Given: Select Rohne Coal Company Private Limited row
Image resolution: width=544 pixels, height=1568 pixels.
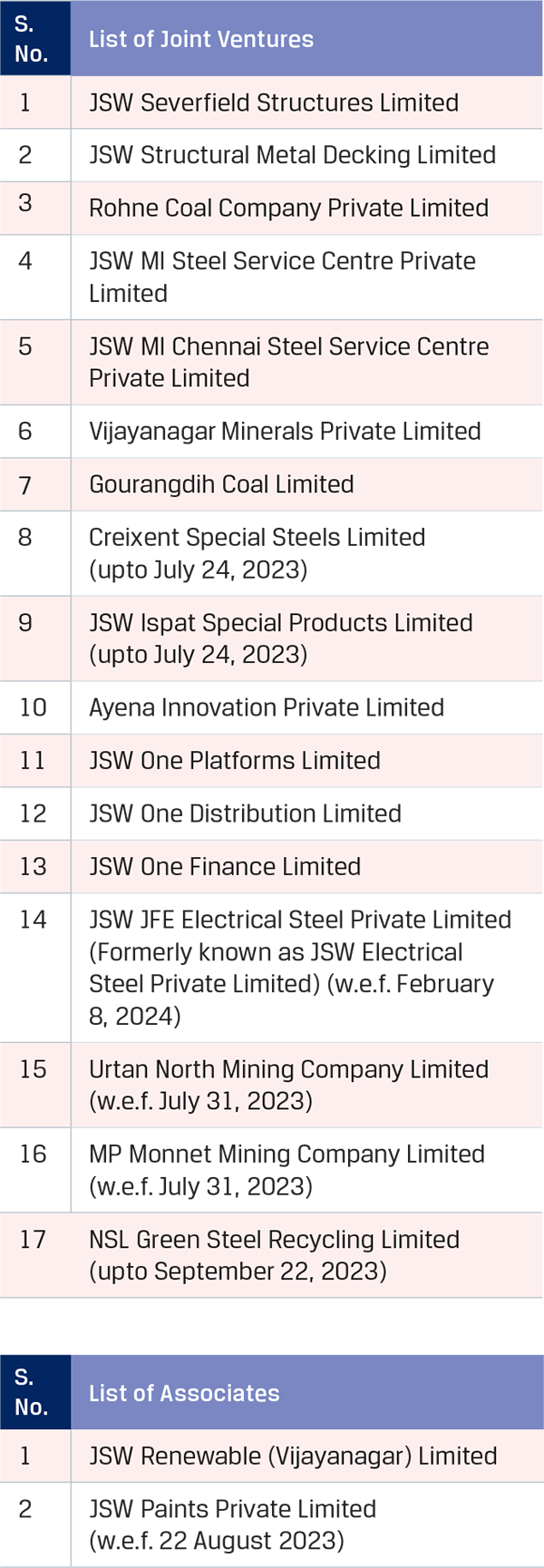Looking at the screenshot, I should tap(288, 208).
